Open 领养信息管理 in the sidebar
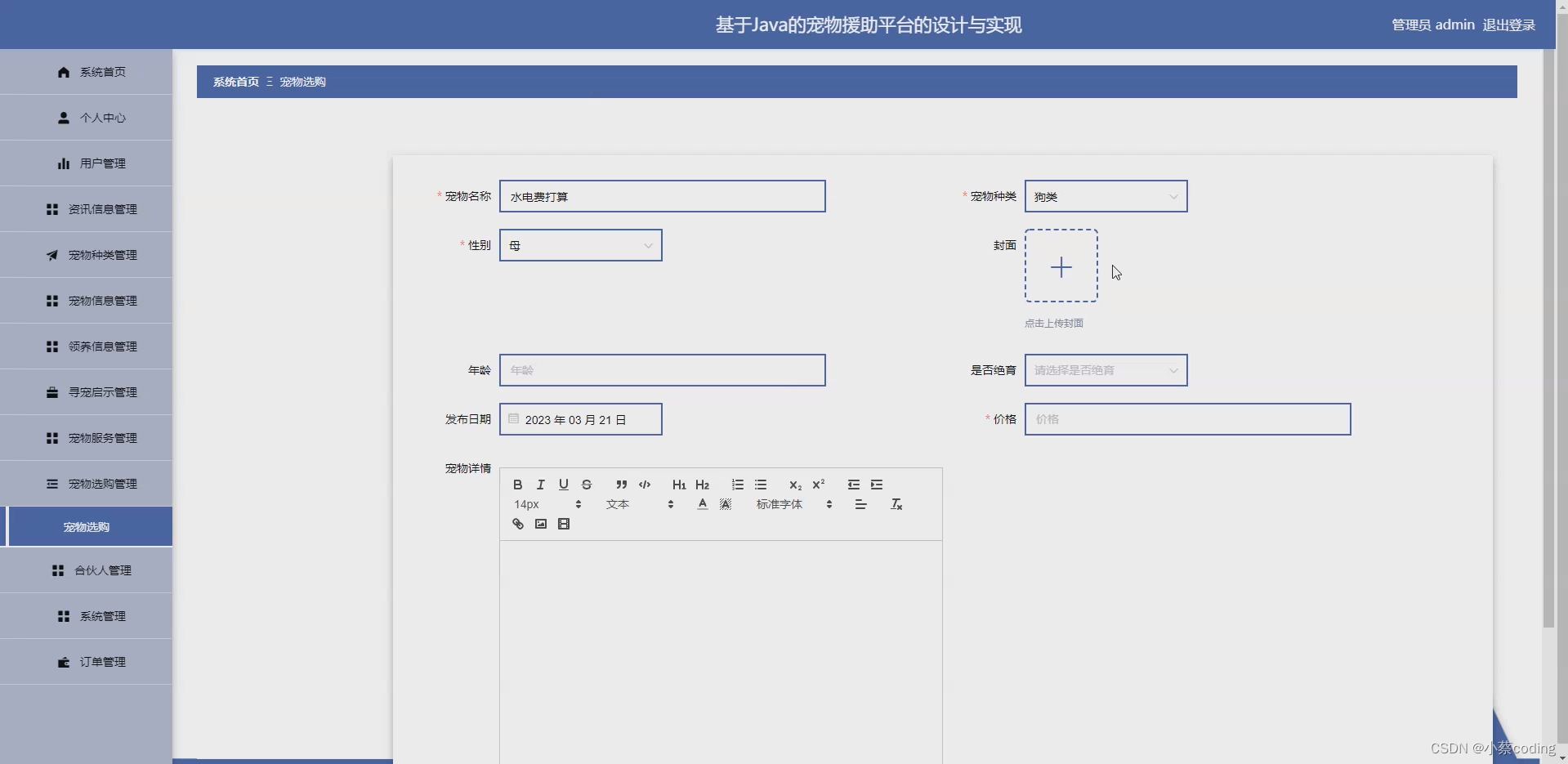Viewport: 1568px width, 764px height. [86, 346]
